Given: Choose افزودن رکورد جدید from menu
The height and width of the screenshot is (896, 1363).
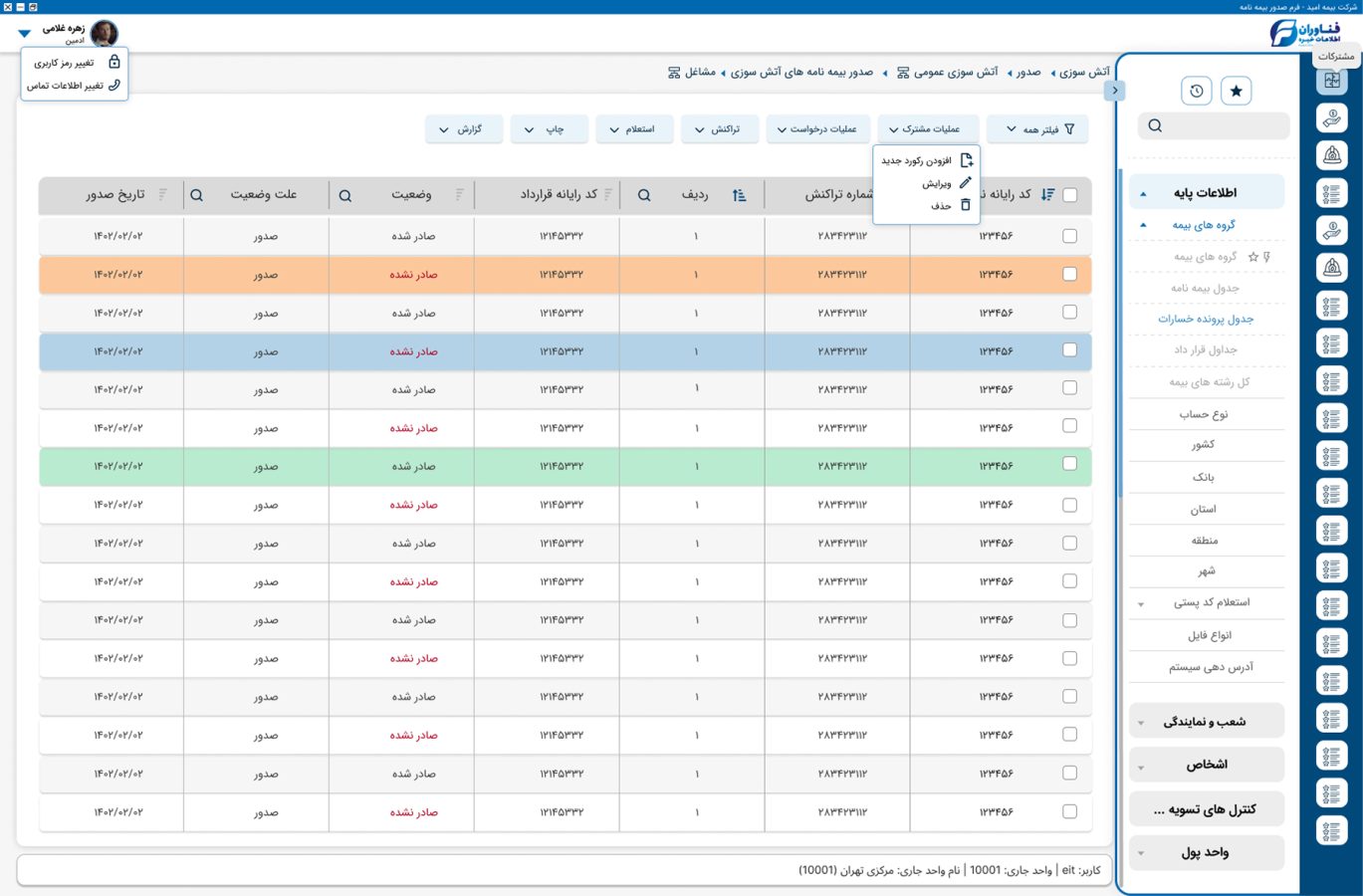Looking at the screenshot, I should click(x=926, y=160).
